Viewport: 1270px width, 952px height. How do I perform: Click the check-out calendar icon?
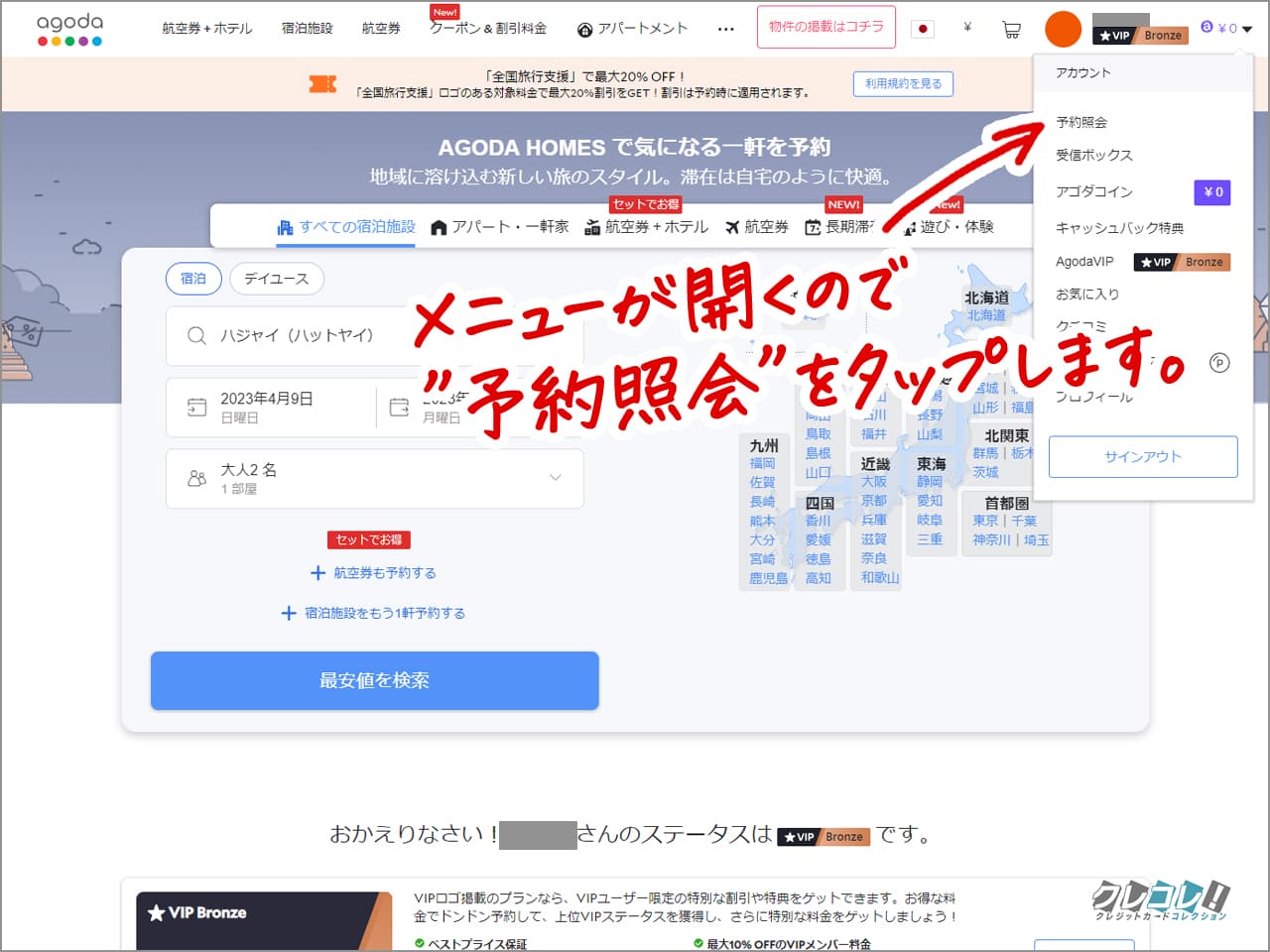pyautogui.click(x=399, y=407)
